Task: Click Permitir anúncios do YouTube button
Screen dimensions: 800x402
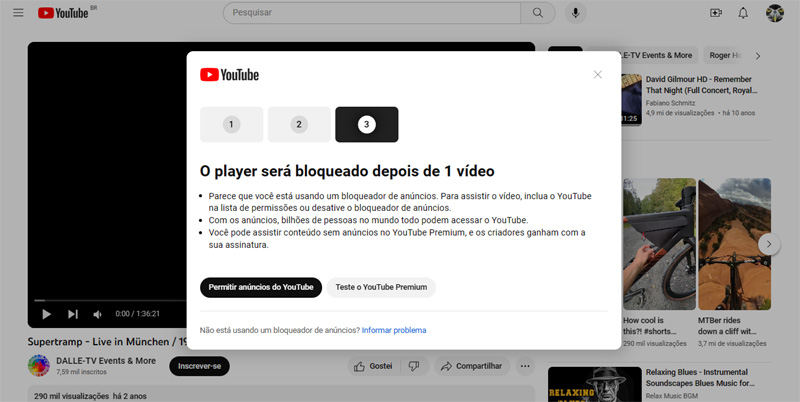Action: [x=261, y=287]
